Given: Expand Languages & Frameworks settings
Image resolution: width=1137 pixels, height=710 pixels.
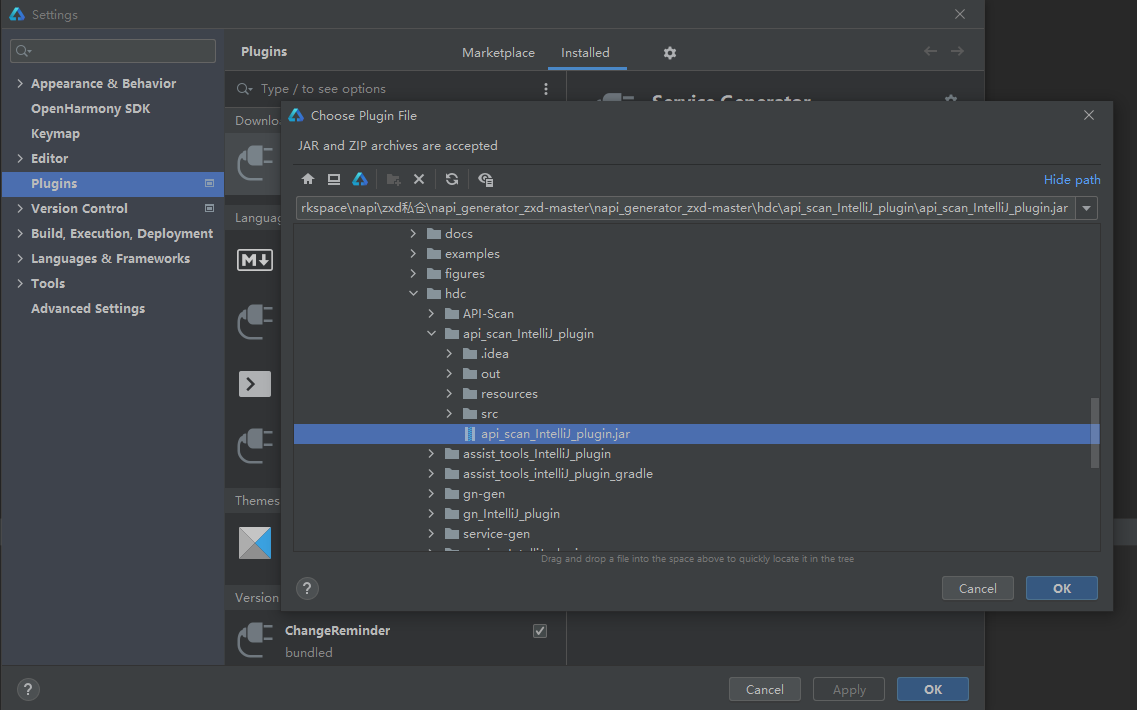Looking at the screenshot, I should [x=20, y=258].
